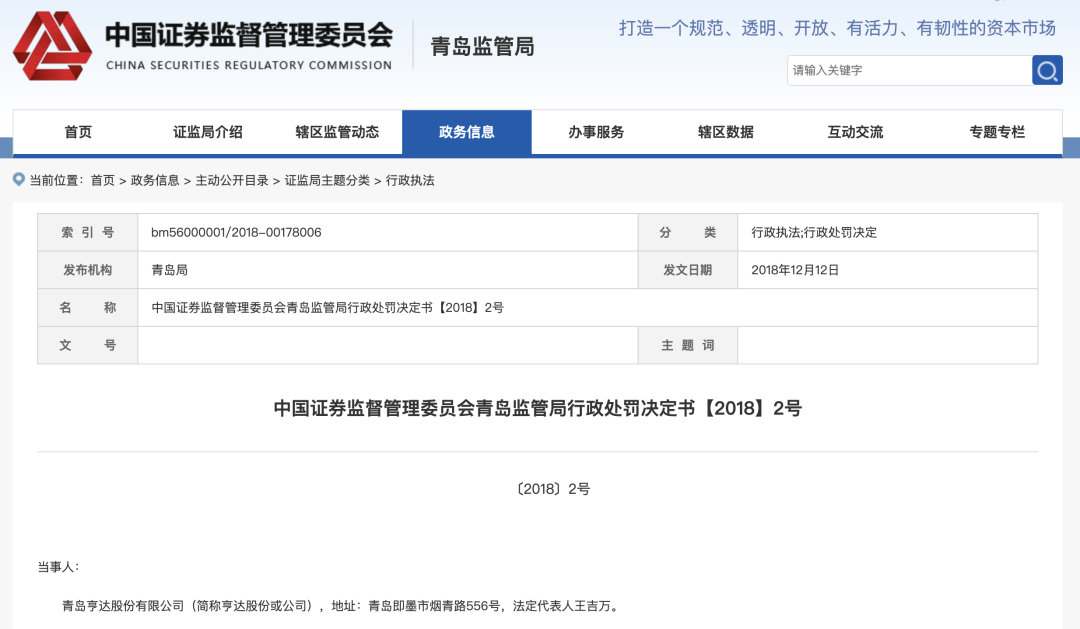Select index number bm56000001/2018-00178006
This screenshot has height=629, width=1080.
236,232
